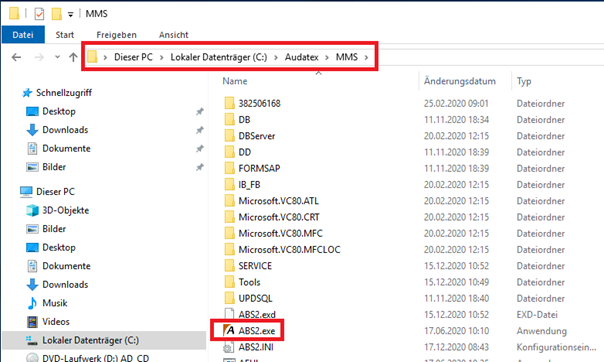Select the IB_FB folder icon

[229, 184]
